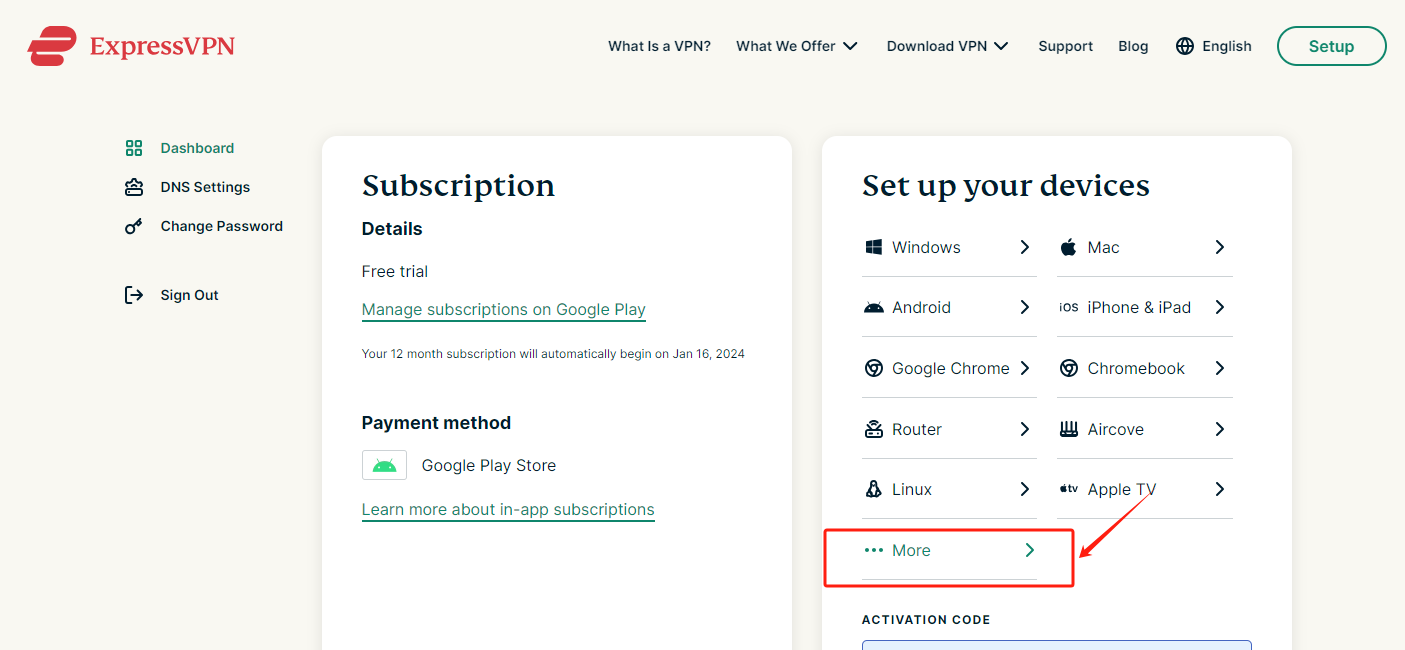
Task: Click the ExpressVPN logo
Action: click(x=131, y=46)
